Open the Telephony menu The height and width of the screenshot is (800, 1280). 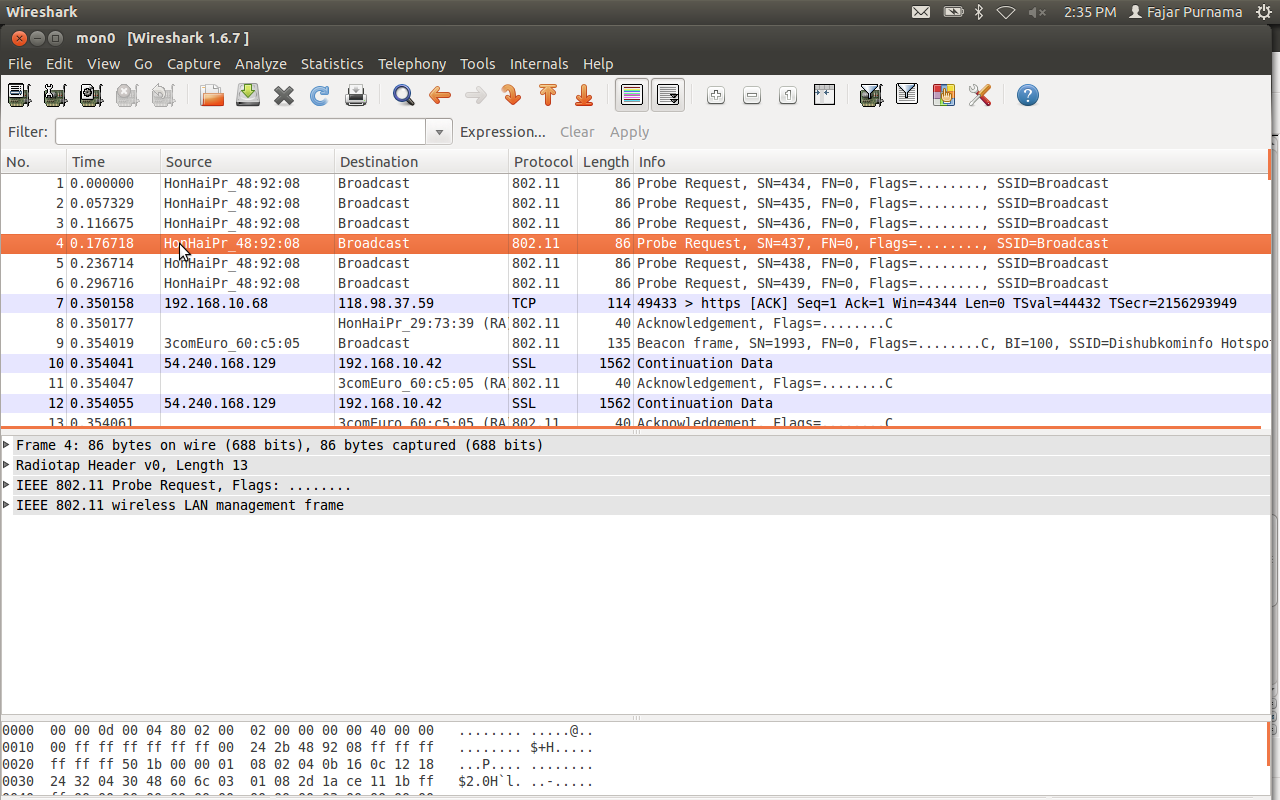coord(412,64)
